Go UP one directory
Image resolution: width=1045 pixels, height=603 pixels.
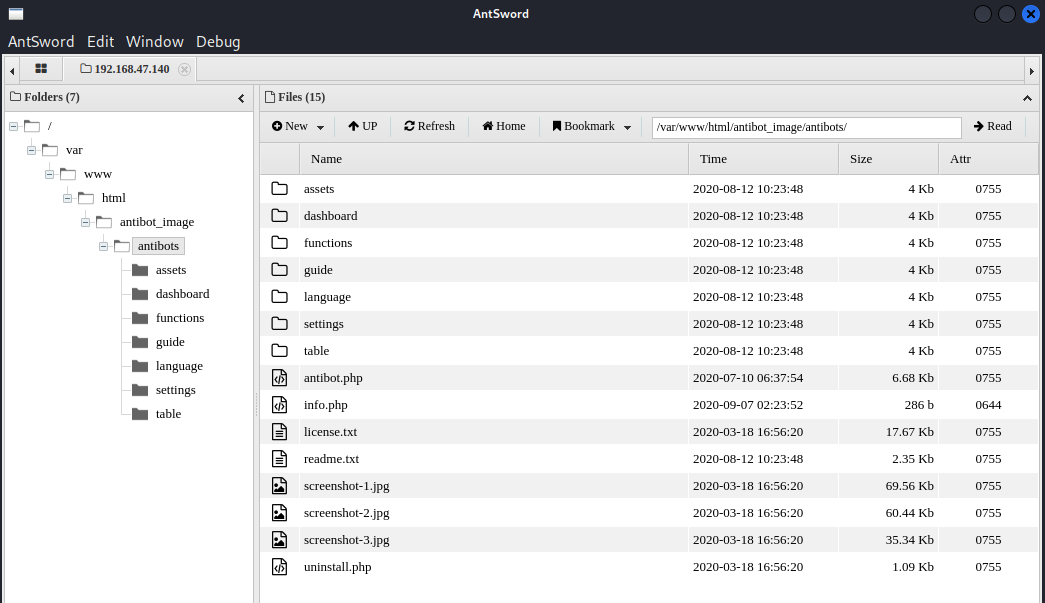point(363,127)
